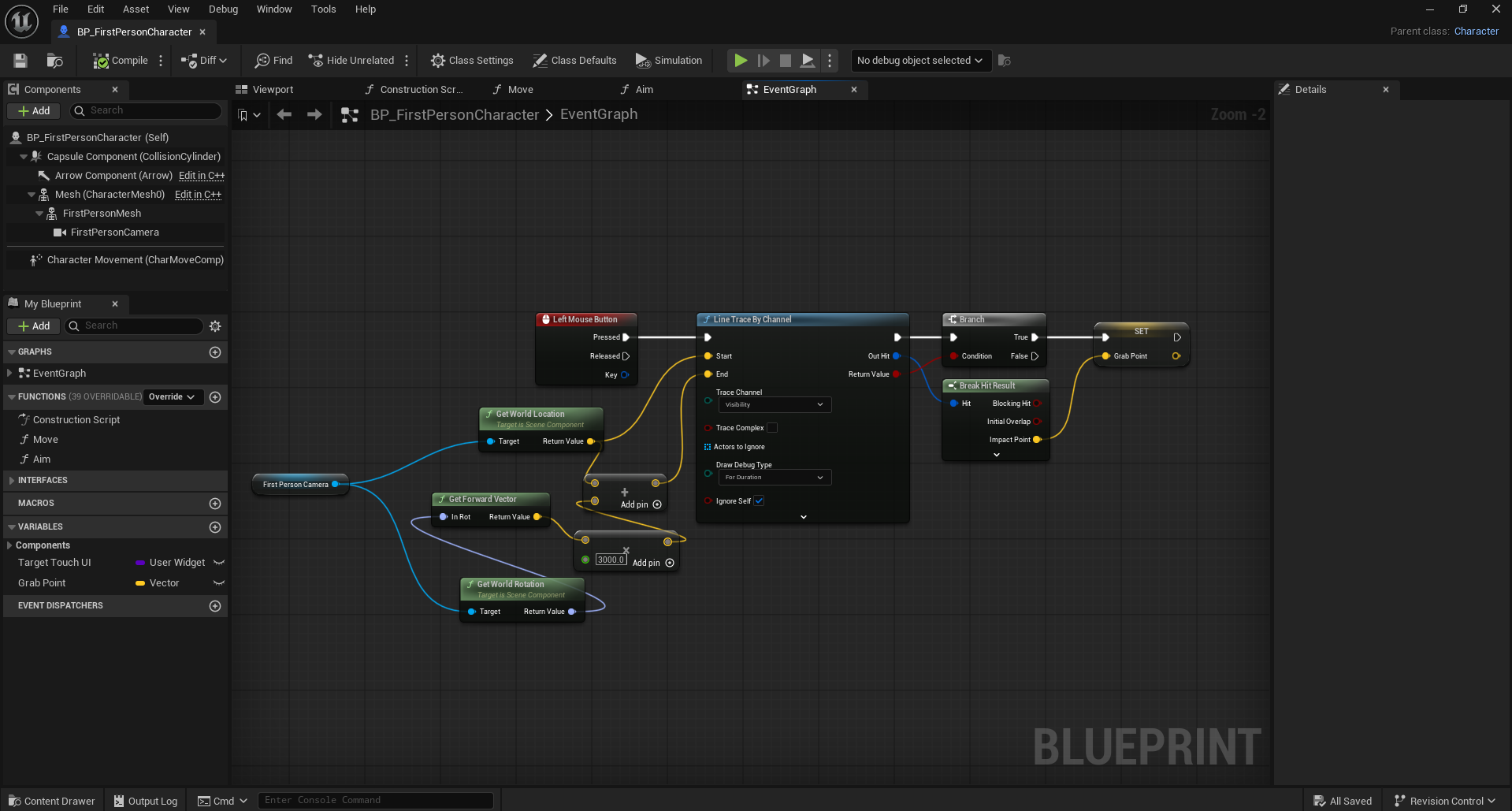Screen dimensions: 1512x811
Task: Toggle Ignore Self checkbox on Line Trace
Action: tap(759, 501)
